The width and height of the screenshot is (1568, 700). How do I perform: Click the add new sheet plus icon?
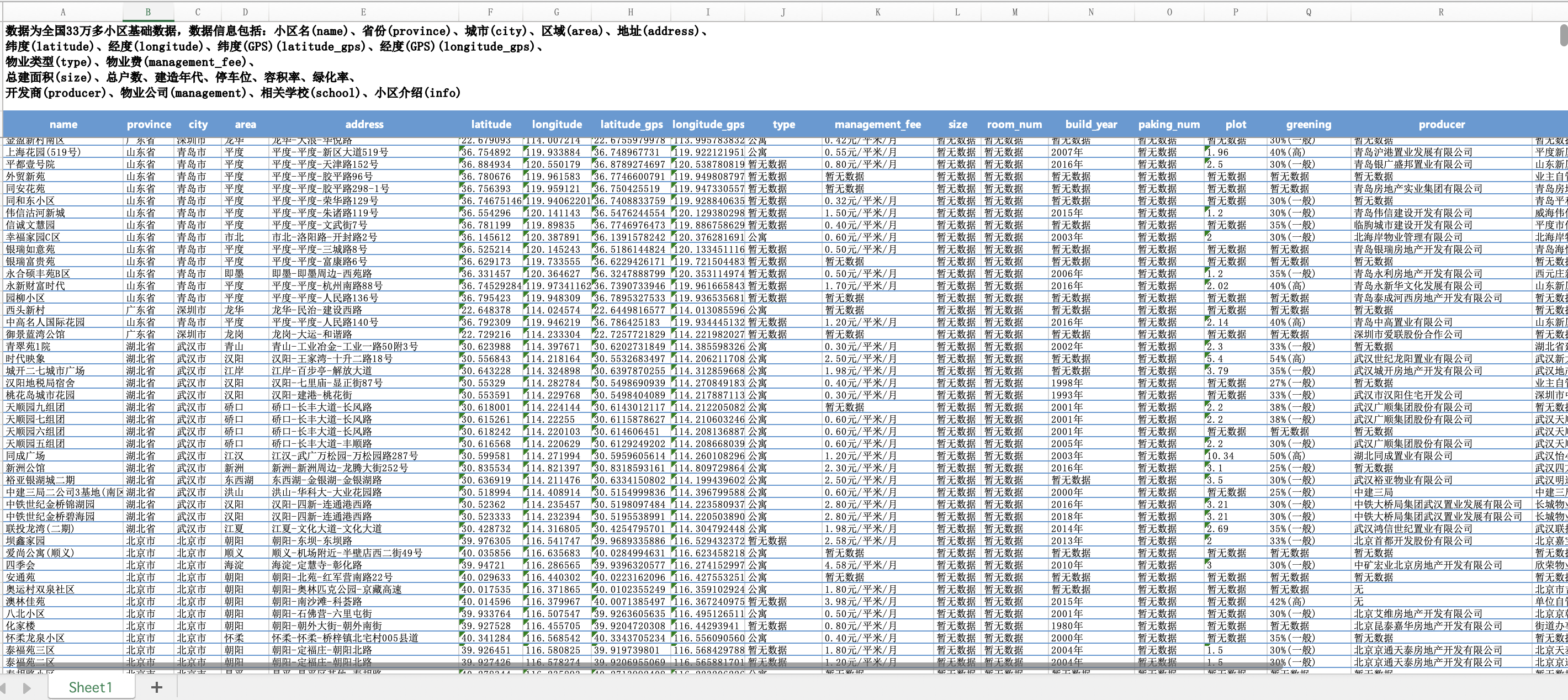click(156, 687)
